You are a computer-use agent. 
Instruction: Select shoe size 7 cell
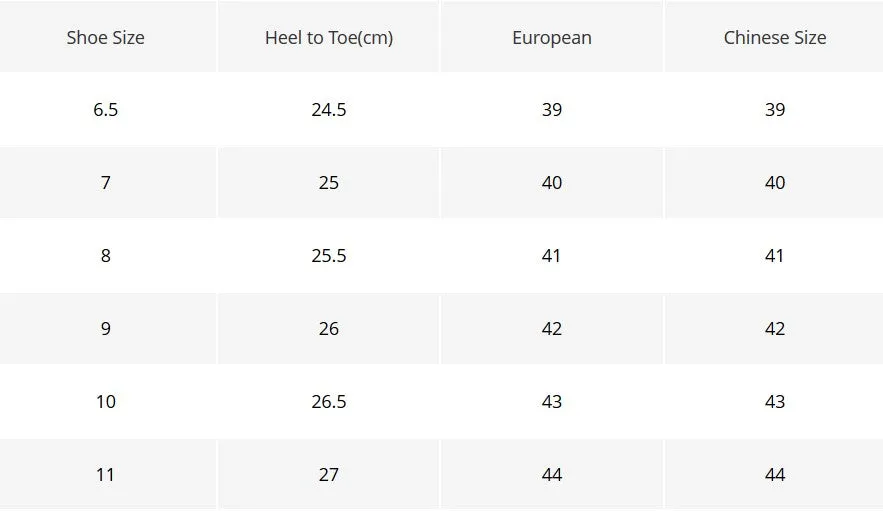coord(106,183)
